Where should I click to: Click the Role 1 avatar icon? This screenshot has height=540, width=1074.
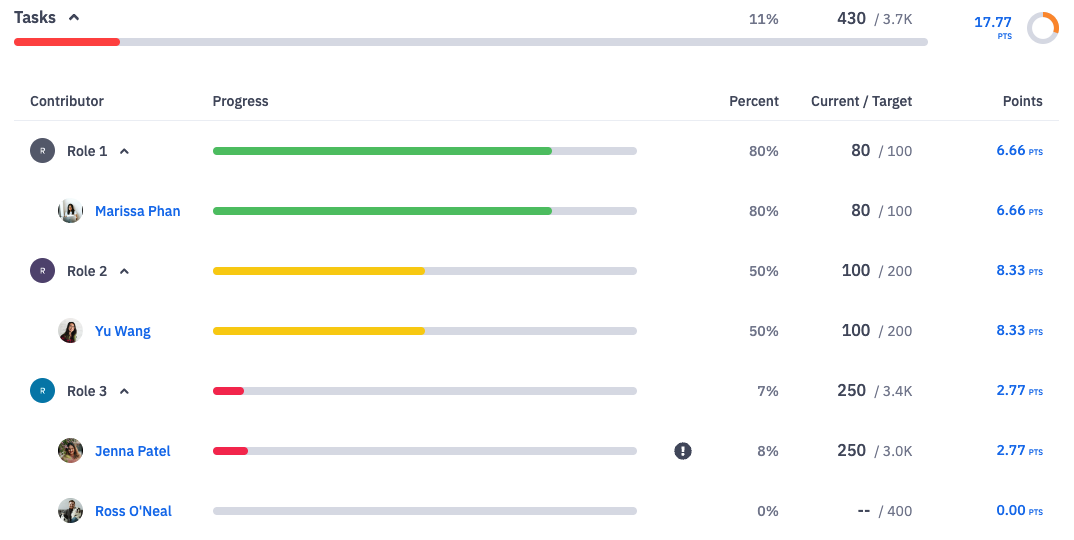pyautogui.click(x=42, y=151)
